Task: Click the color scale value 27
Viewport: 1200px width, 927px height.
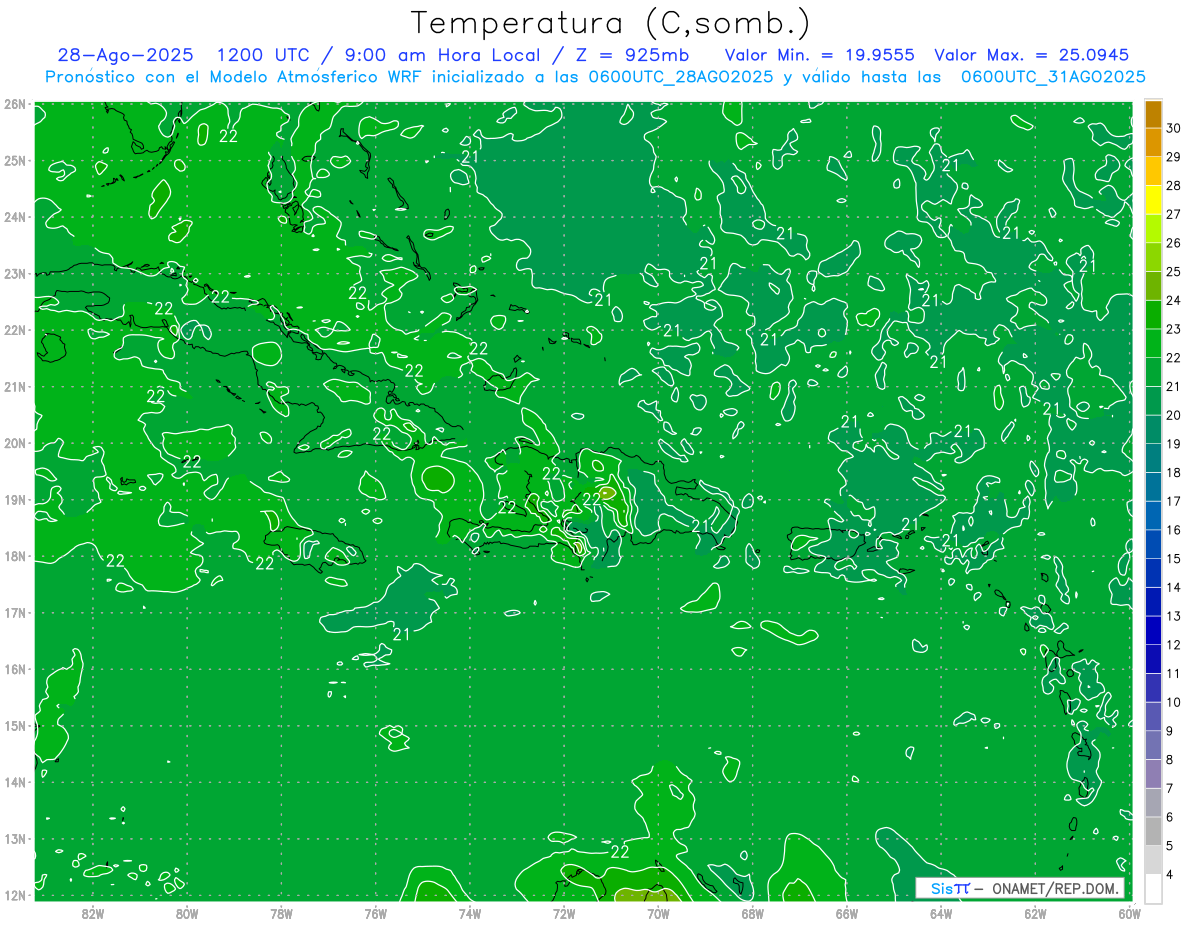Action: 1173,214
